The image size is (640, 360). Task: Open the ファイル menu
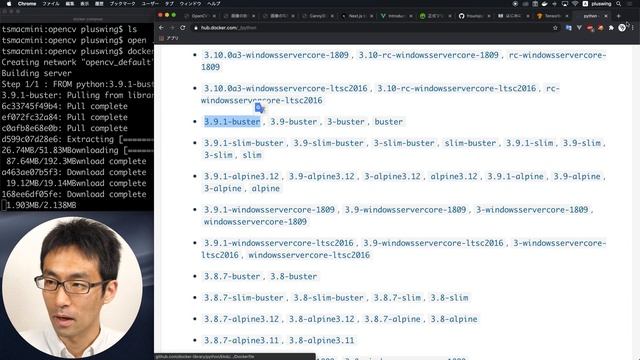pyautogui.click(x=51, y=4)
